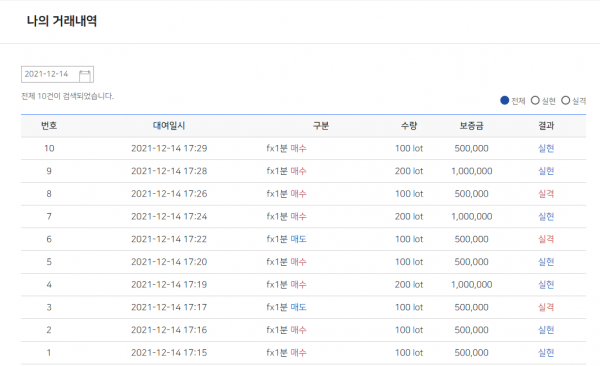Select the 실격 filter radio button

coord(565,100)
